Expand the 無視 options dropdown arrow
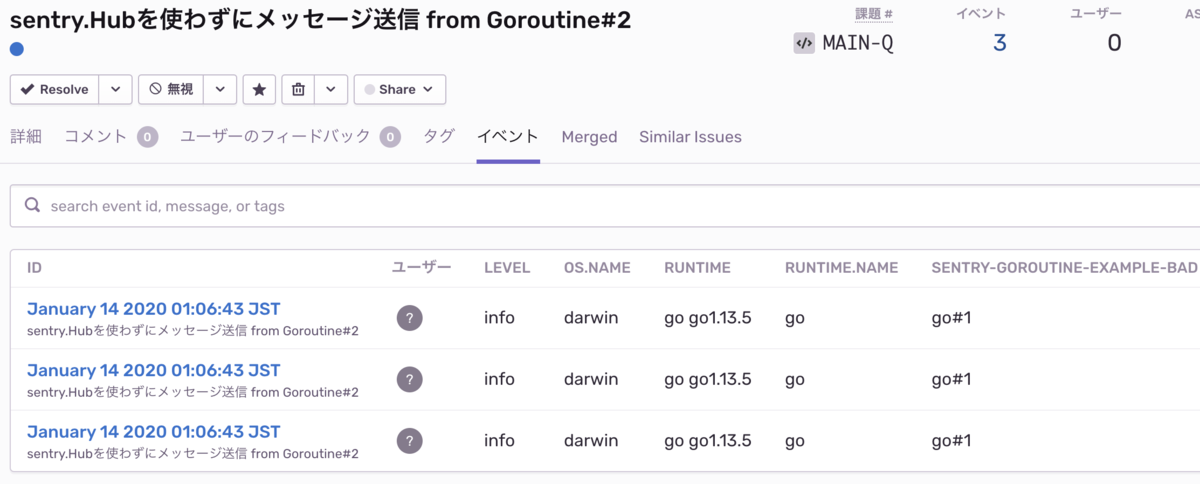Viewport: 1200px width, 484px height. coord(220,89)
